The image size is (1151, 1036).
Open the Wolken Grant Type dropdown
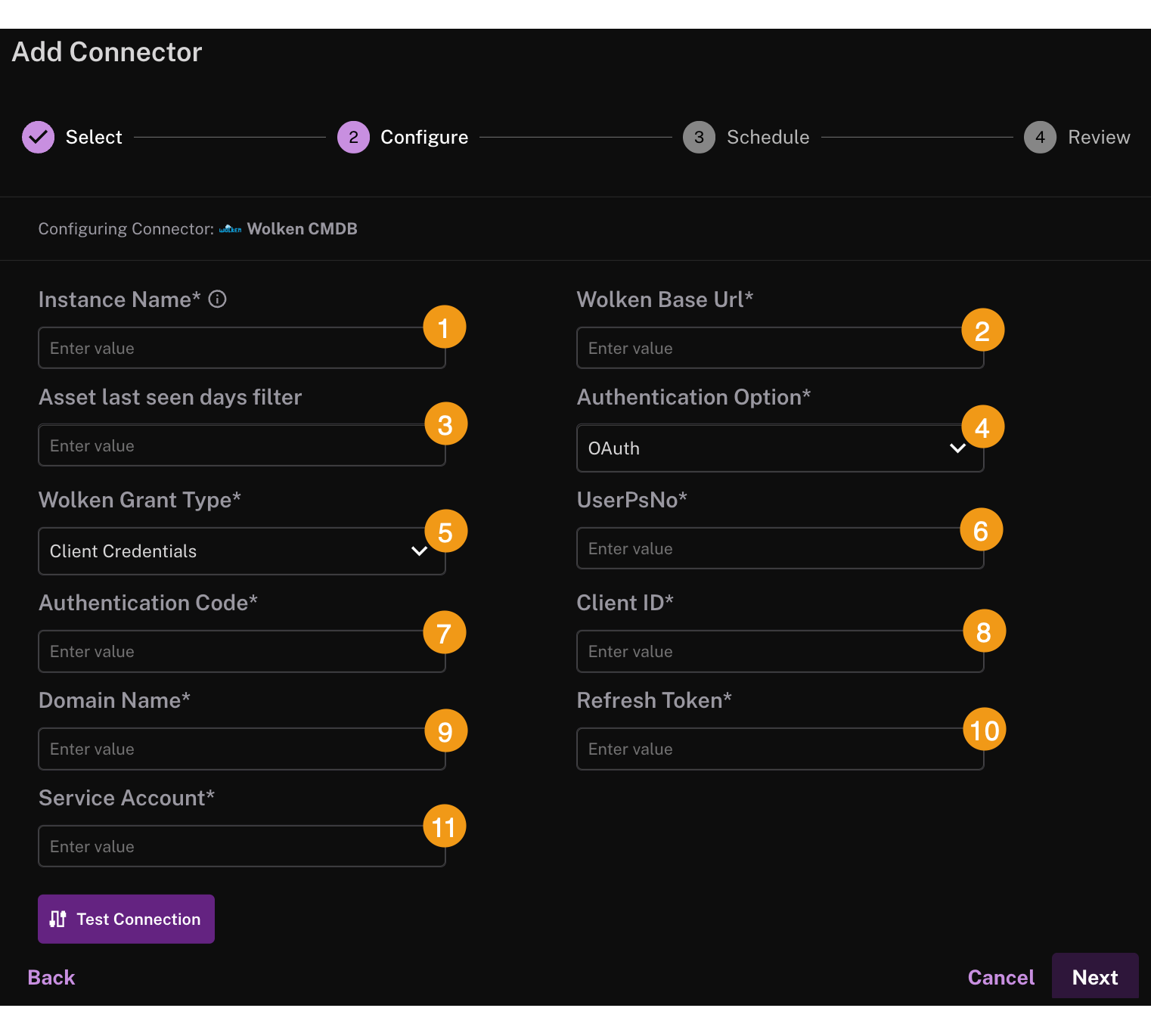click(x=242, y=551)
